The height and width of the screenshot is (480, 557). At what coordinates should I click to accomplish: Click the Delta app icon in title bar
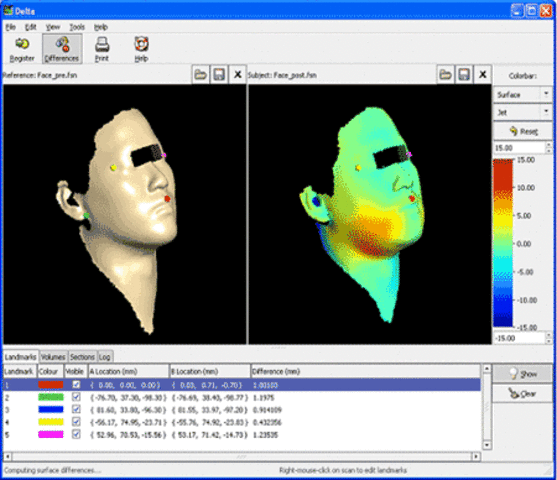tap(8, 11)
